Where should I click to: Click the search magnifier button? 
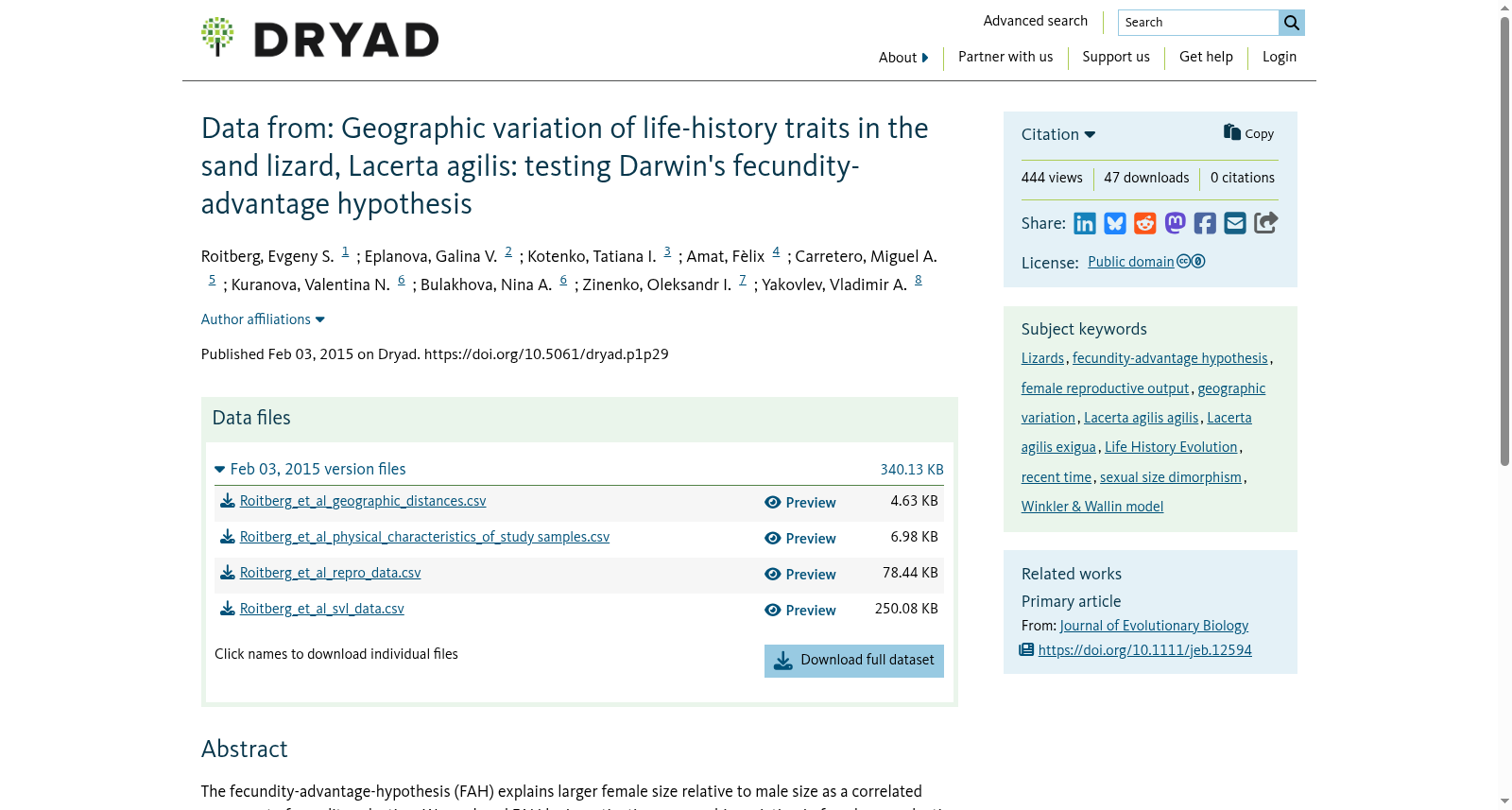(x=1292, y=23)
